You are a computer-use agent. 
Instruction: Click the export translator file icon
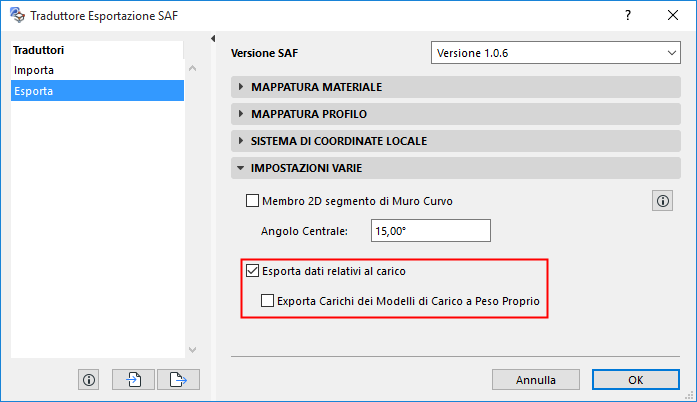point(179,379)
